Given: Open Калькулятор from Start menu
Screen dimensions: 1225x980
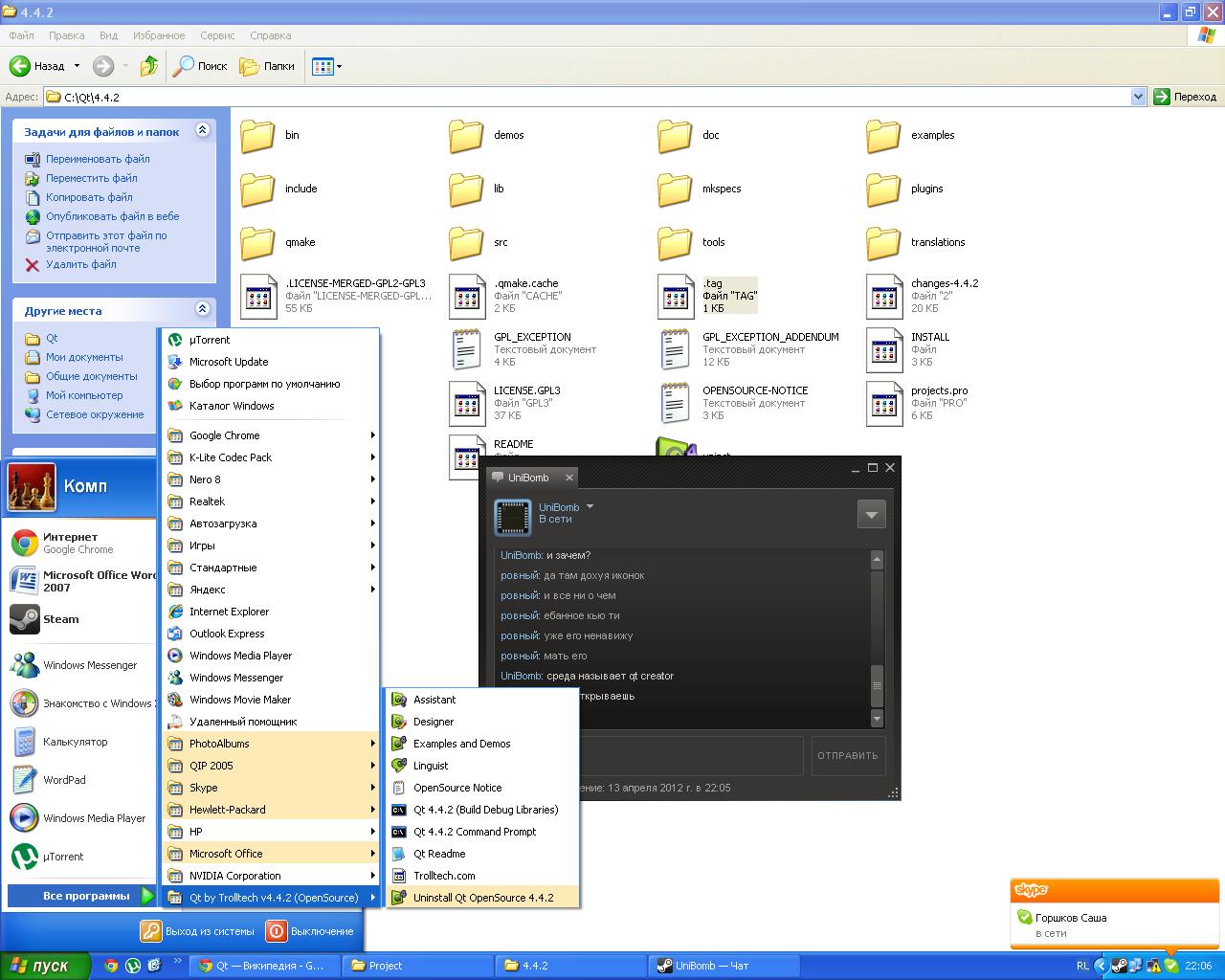Looking at the screenshot, I should [x=80, y=742].
